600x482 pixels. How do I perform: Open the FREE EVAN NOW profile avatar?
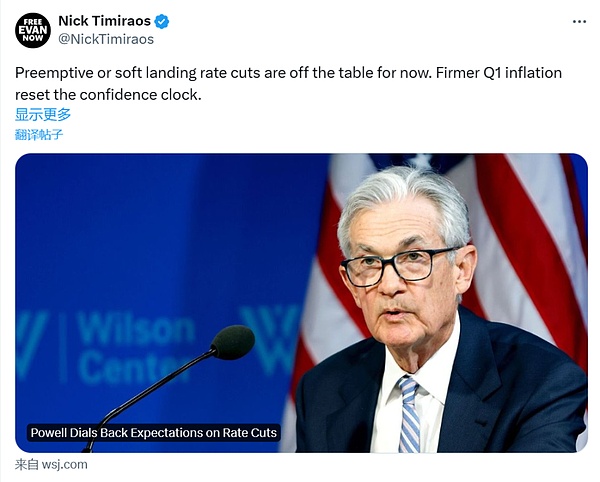pos(32,30)
